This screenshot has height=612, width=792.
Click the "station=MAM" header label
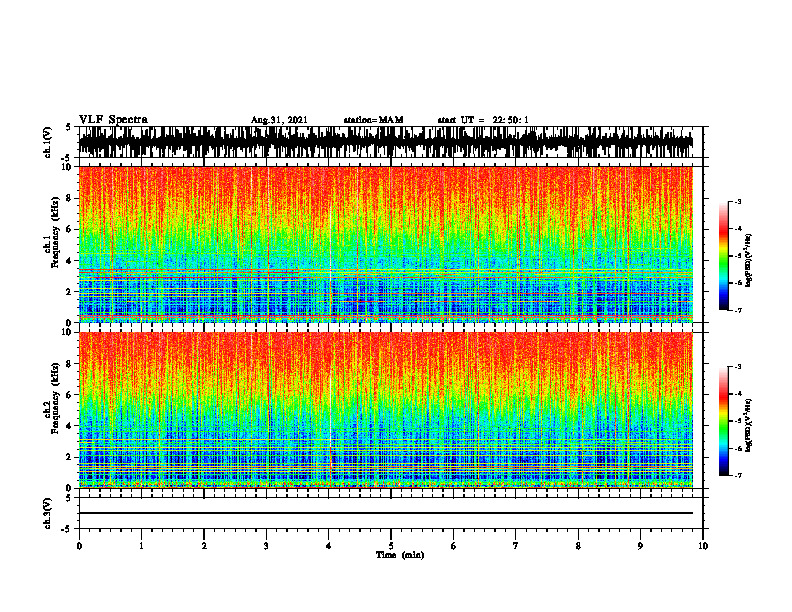[x=373, y=120]
